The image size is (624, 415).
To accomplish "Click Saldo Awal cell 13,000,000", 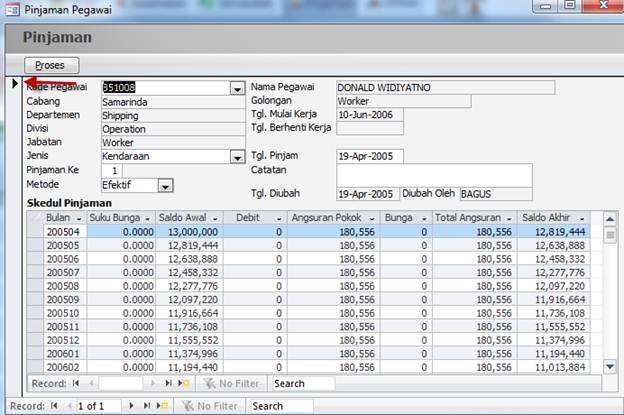I will (x=189, y=232).
